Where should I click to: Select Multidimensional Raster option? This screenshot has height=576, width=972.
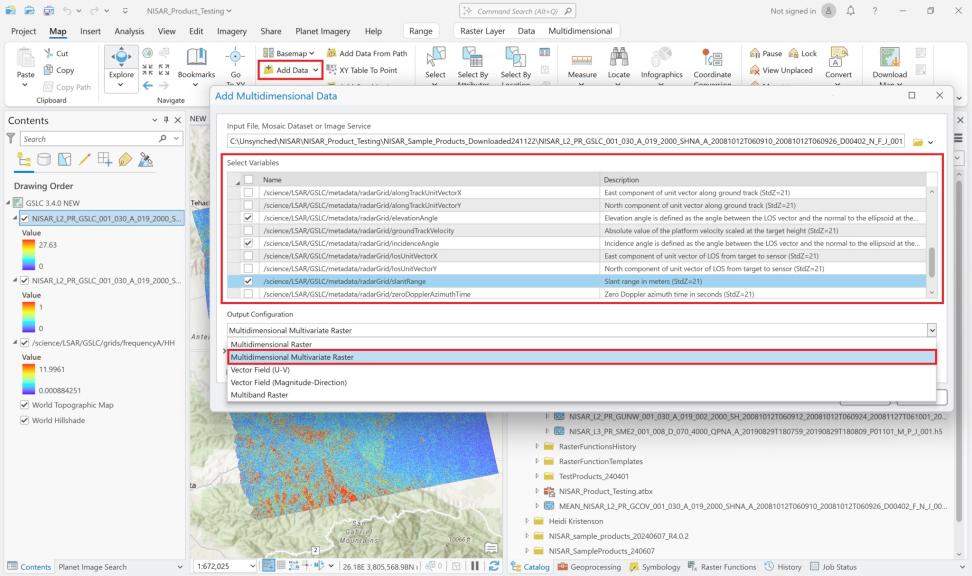pos(581,344)
